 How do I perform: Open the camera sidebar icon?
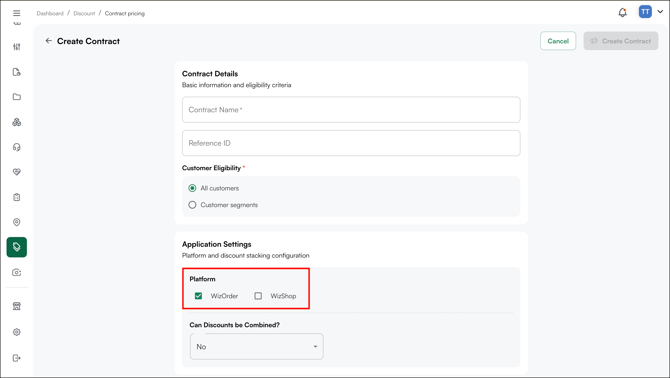[x=17, y=272]
